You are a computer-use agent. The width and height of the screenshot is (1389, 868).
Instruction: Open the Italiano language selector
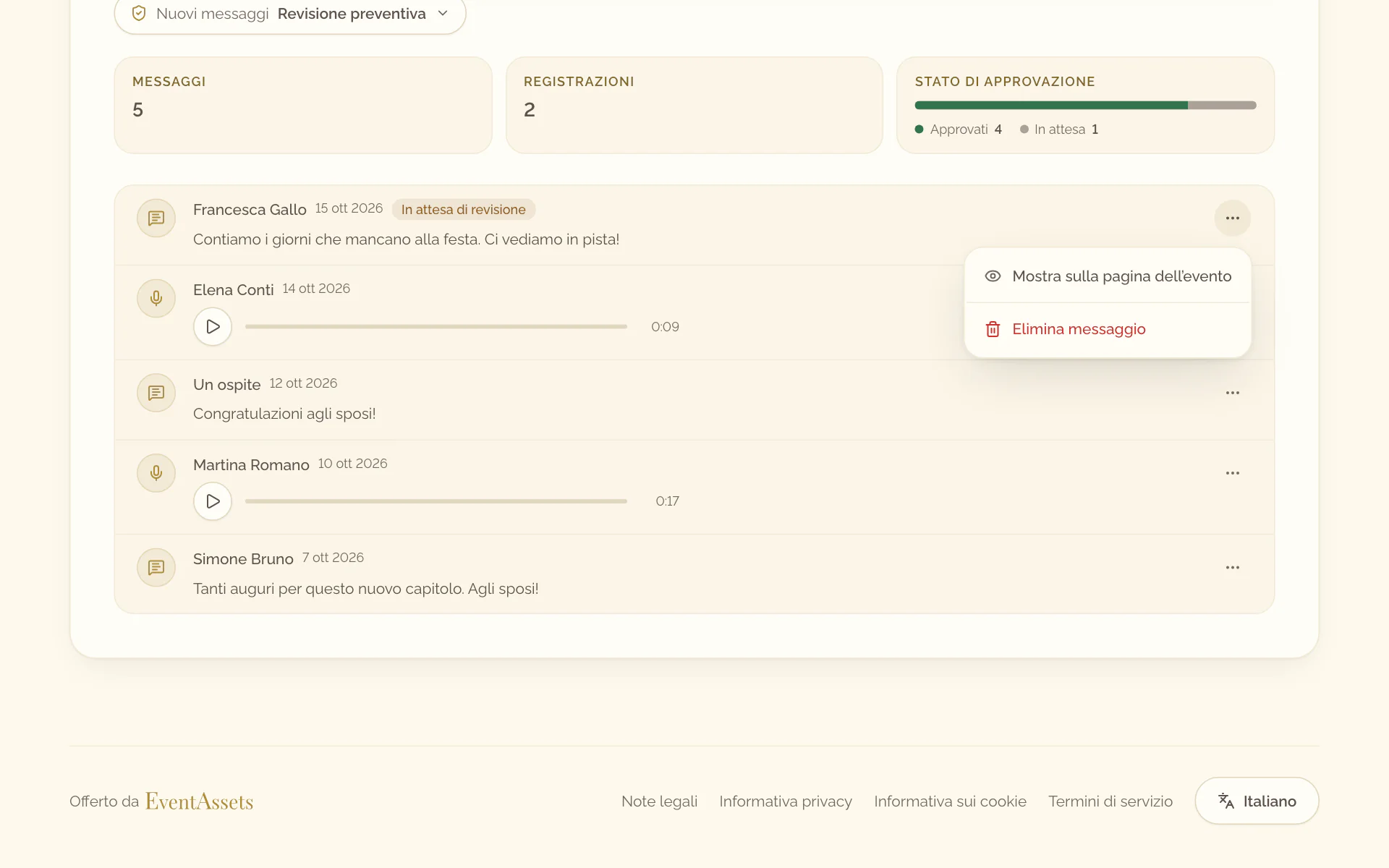[x=1257, y=801]
